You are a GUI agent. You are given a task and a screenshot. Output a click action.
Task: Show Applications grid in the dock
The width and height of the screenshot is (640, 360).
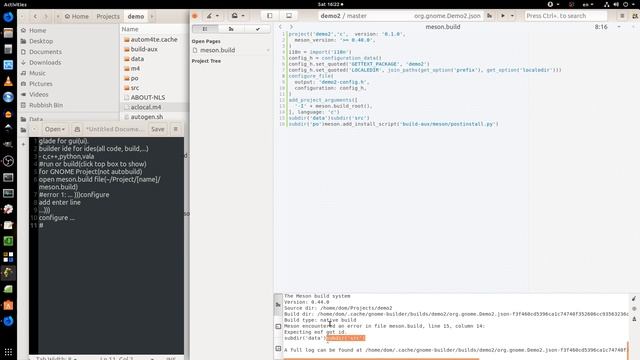pos(8,351)
